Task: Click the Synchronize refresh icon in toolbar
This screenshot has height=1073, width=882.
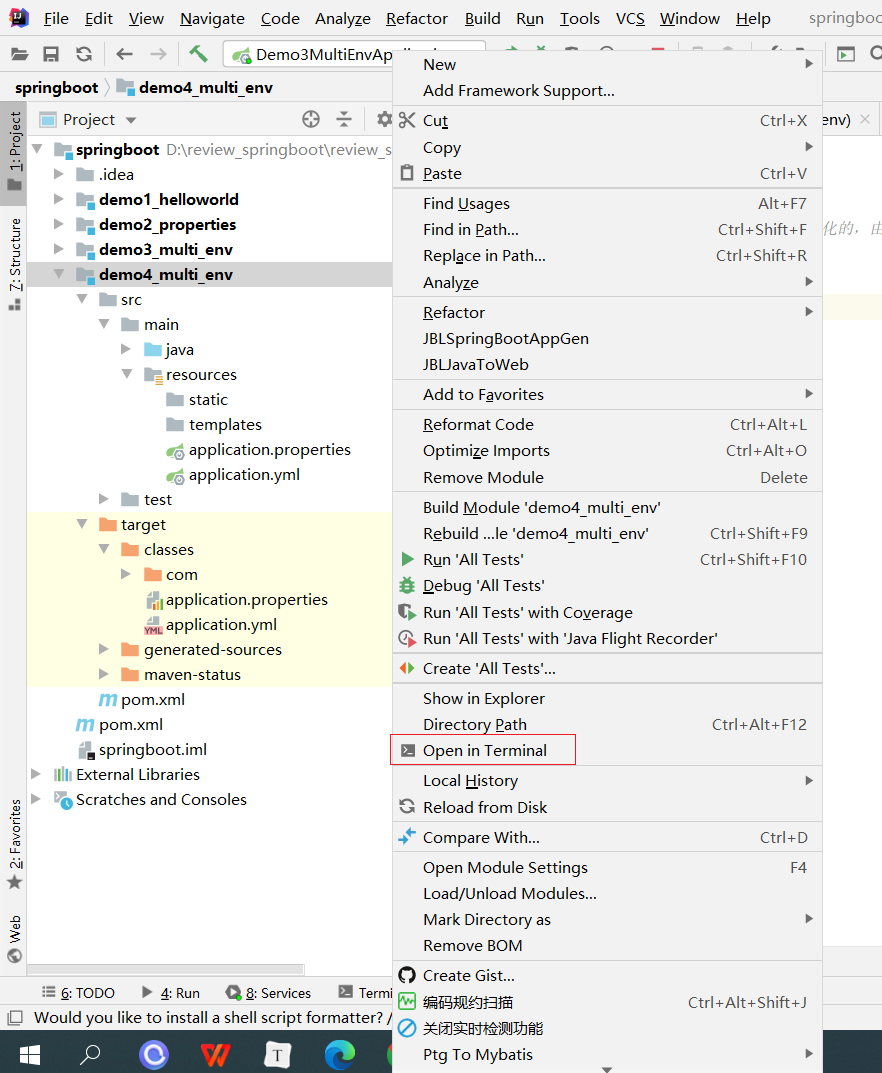Action: (x=84, y=54)
